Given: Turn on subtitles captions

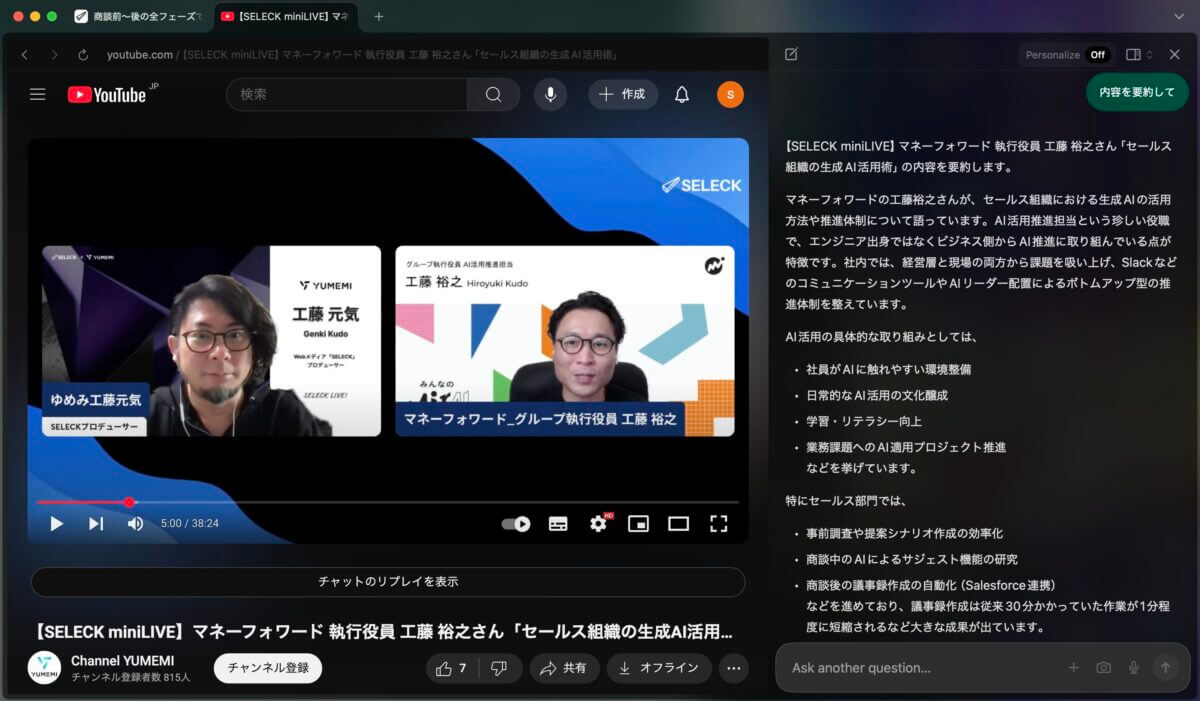Looking at the screenshot, I should coord(558,523).
